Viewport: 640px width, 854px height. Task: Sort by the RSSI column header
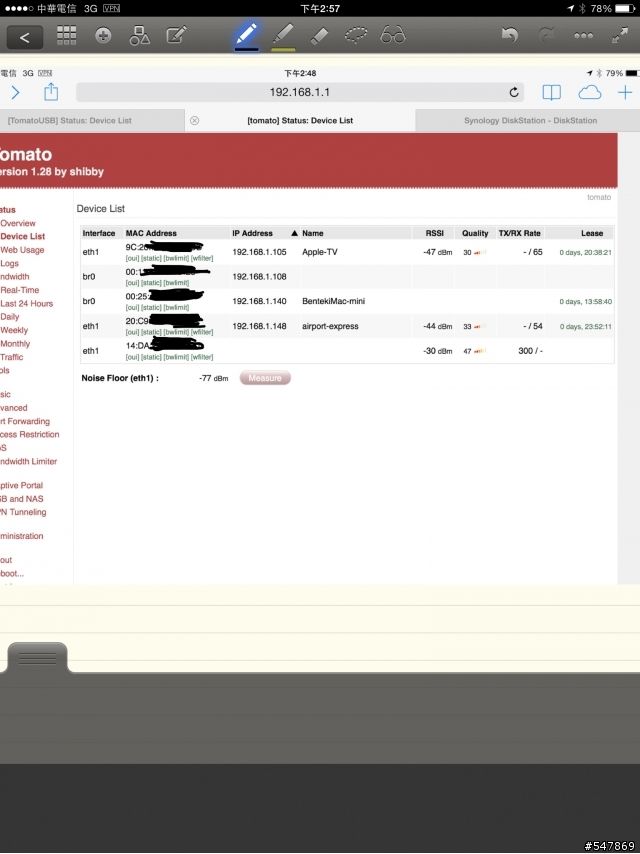(435, 233)
